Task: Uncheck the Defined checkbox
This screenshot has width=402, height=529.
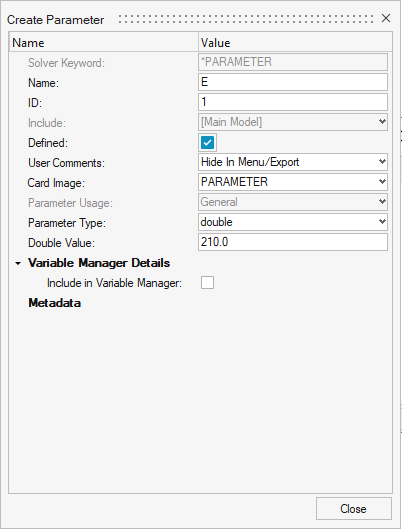Action: click(207, 142)
